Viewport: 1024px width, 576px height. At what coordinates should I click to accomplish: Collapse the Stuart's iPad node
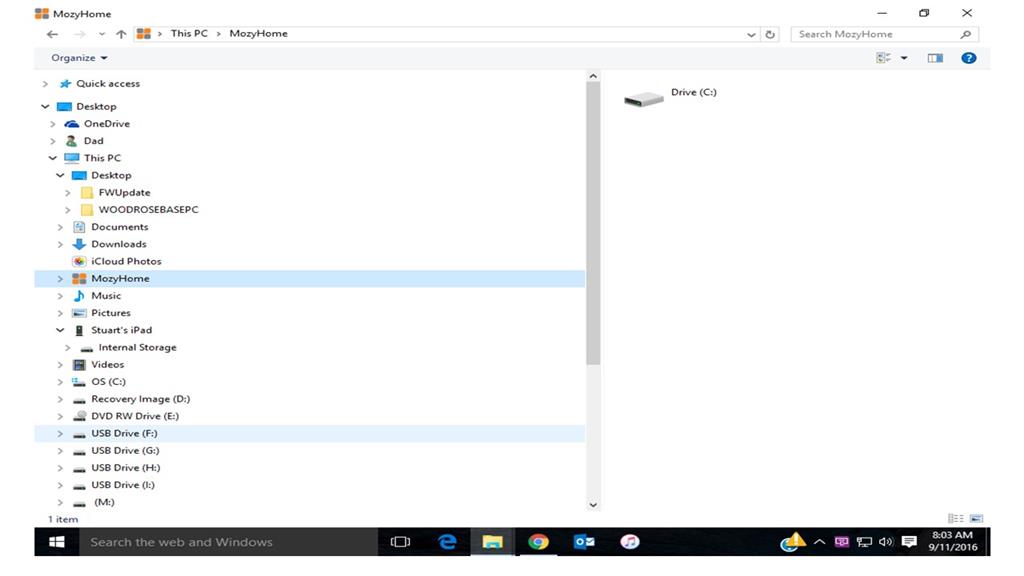coord(60,330)
